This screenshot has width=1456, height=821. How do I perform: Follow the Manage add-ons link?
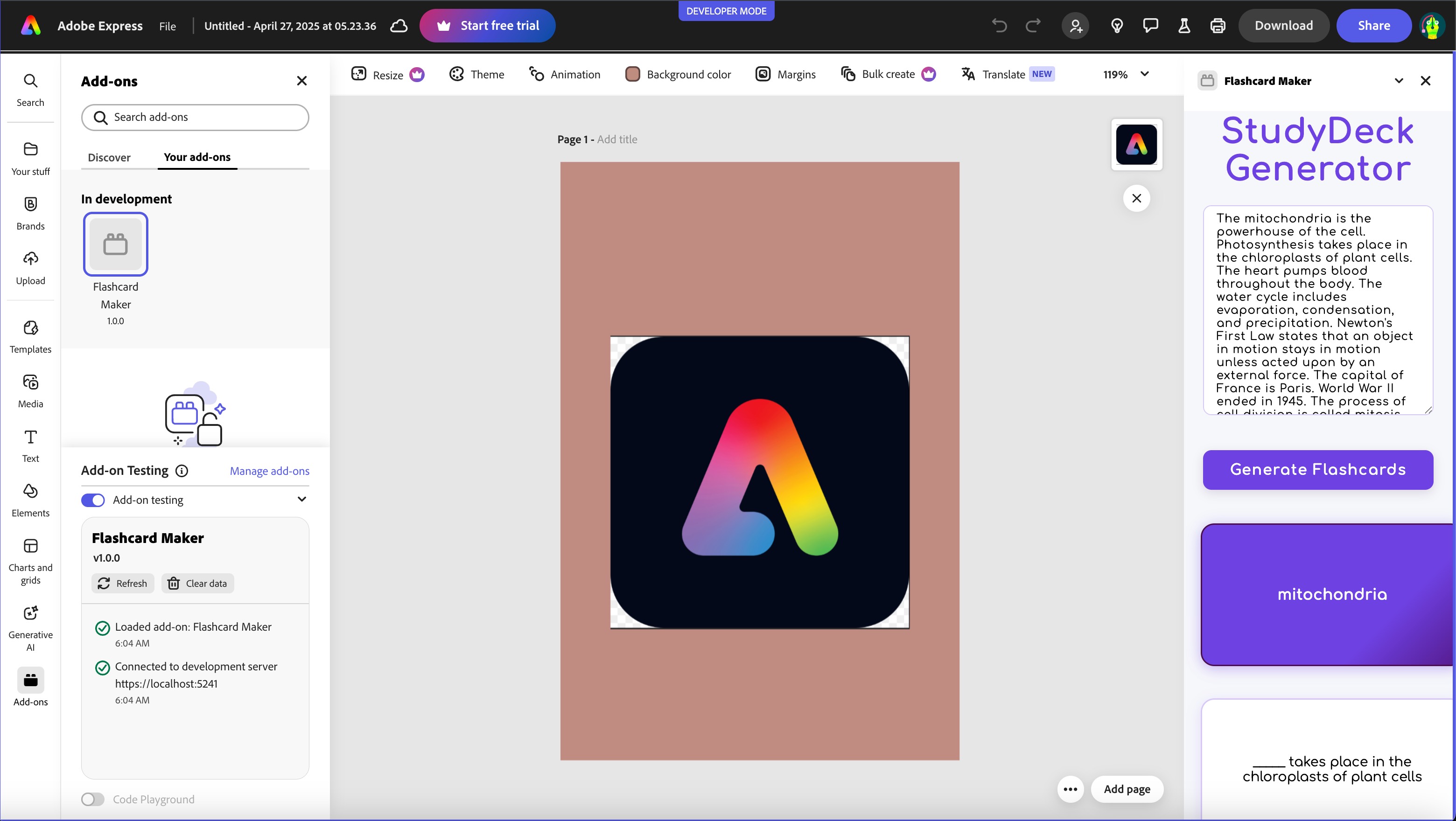[x=270, y=471]
